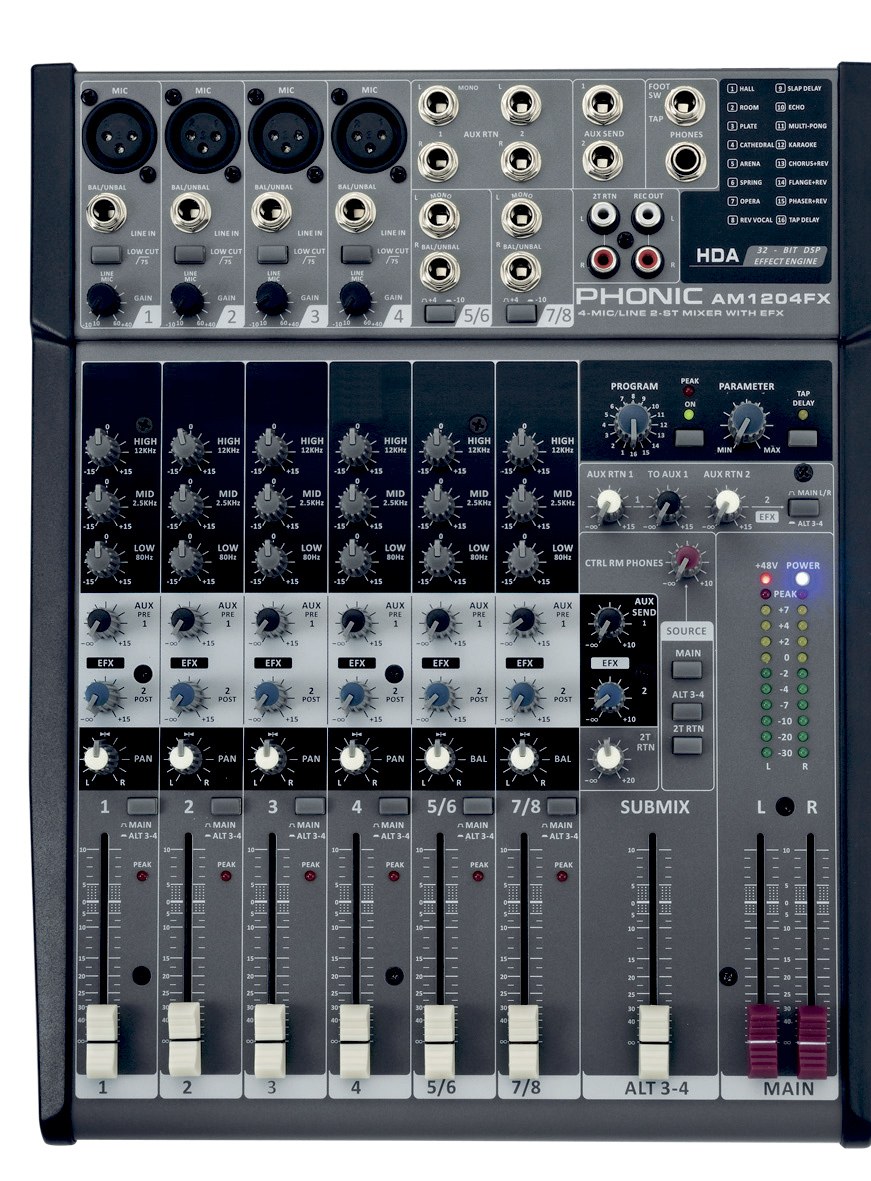The image size is (871, 1181).
Task: Toggle channel 4 MAIN/ALT 3-4 switch
Action: (x=394, y=805)
